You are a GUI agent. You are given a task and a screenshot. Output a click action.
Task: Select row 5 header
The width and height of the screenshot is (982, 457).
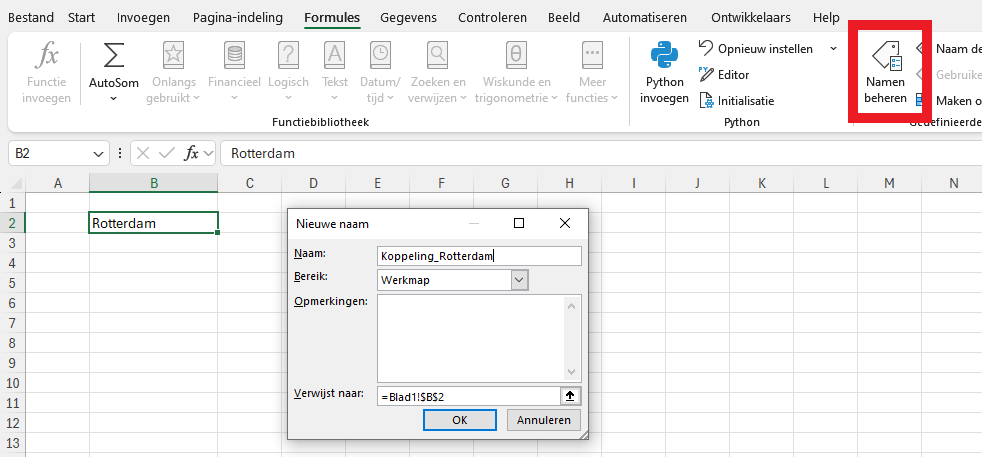point(13,283)
